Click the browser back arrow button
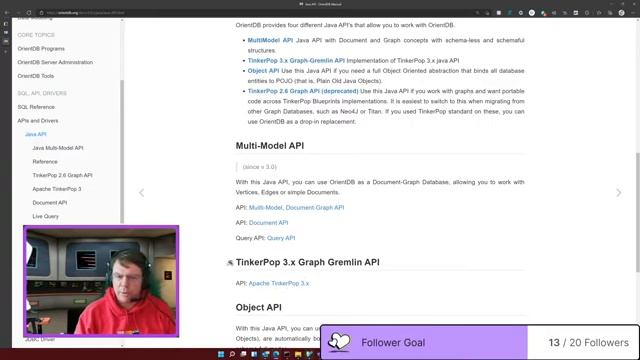 pyautogui.click(x=7, y=13)
